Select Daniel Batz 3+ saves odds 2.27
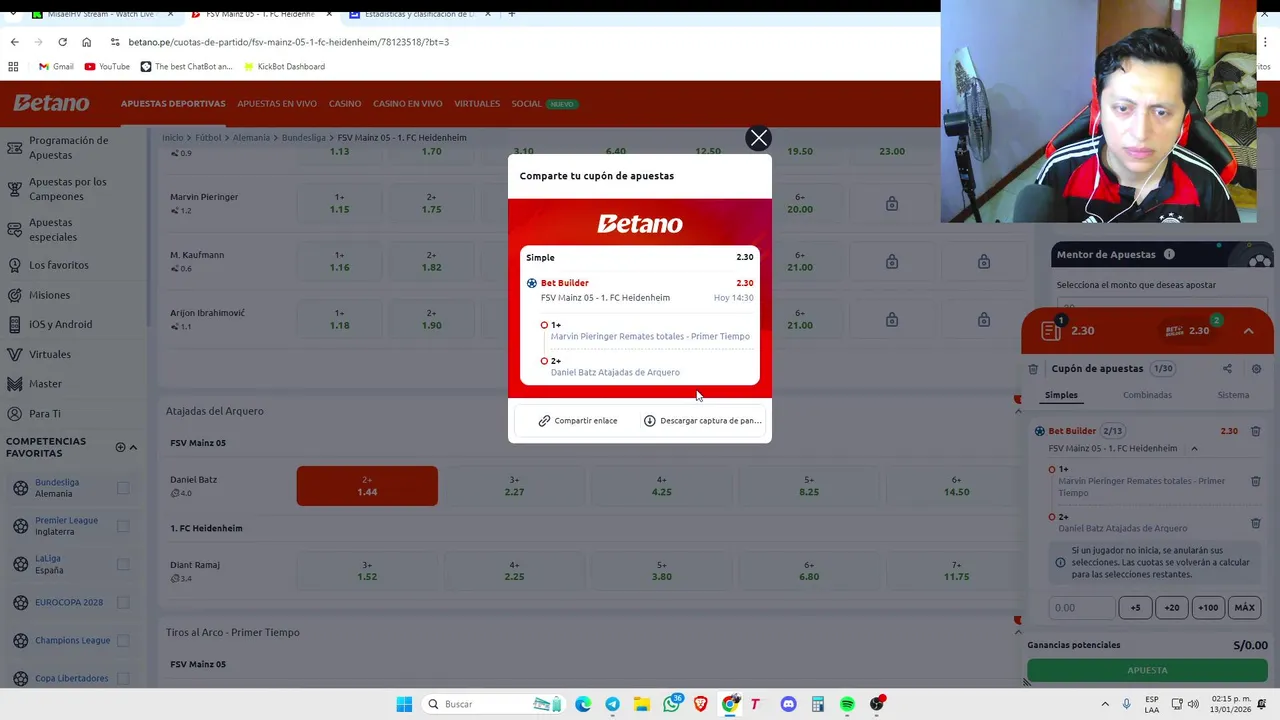The width and height of the screenshot is (1280, 720). coord(514,486)
